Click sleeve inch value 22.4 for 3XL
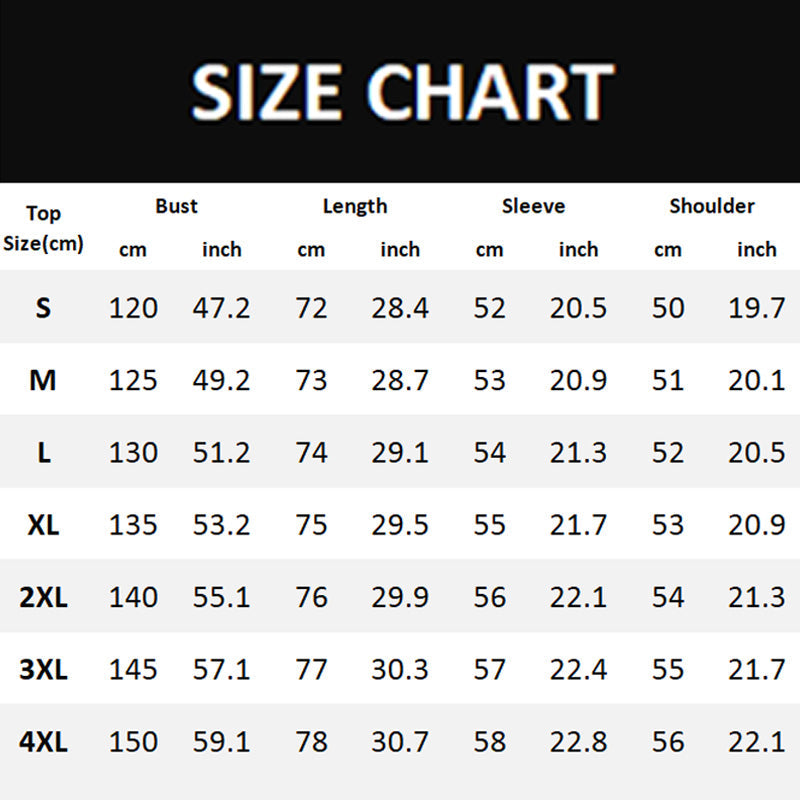The height and width of the screenshot is (800, 800). [x=578, y=669]
